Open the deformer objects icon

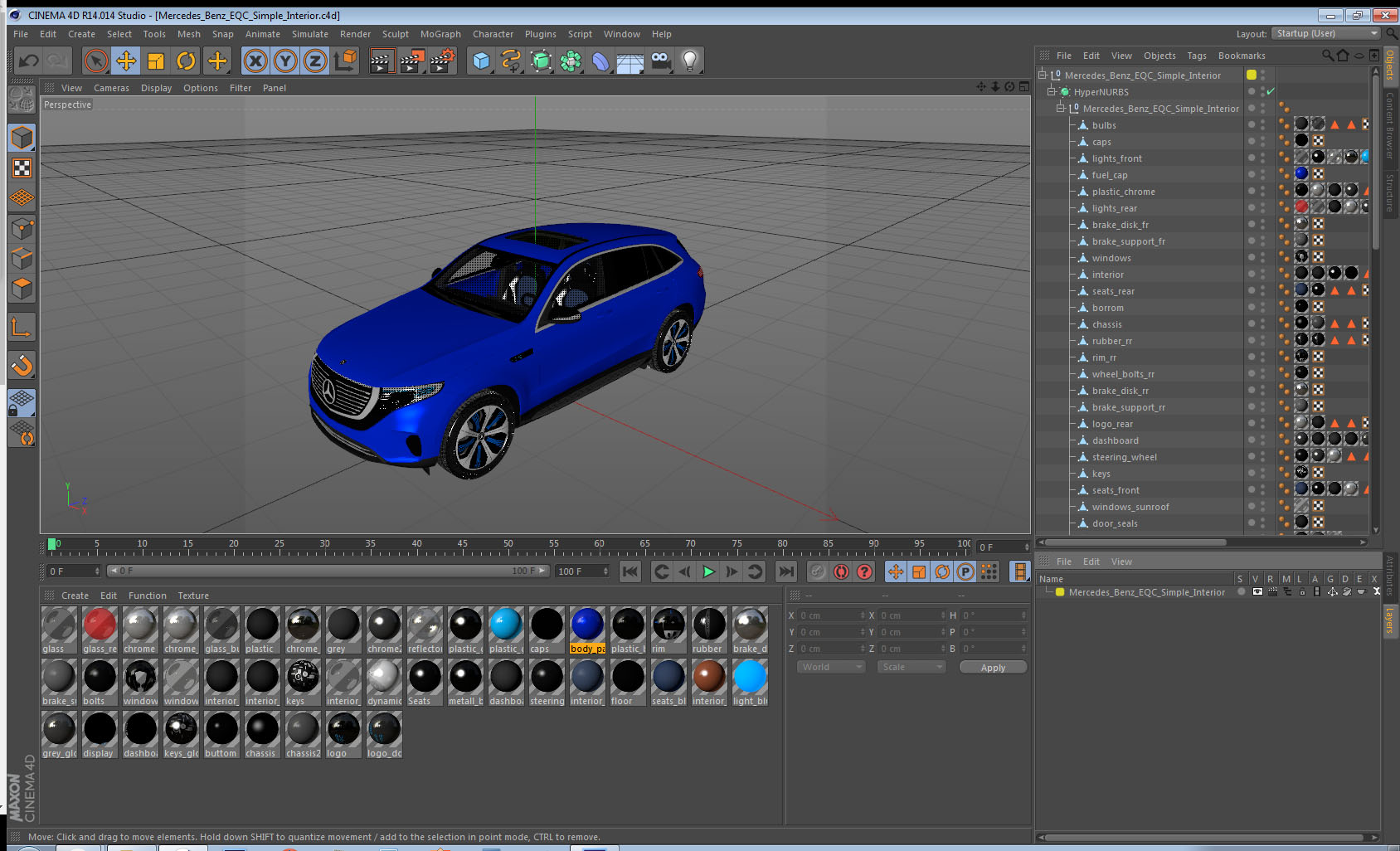pyautogui.click(x=600, y=61)
